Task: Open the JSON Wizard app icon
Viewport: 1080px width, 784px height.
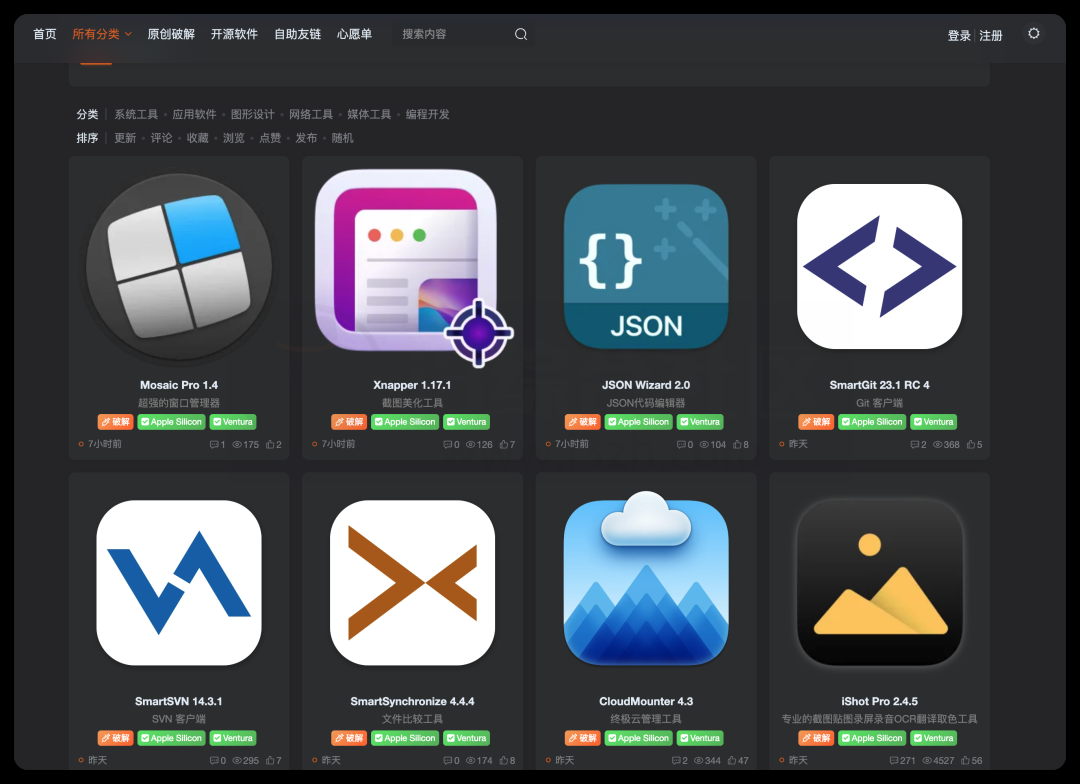Action: (646, 267)
